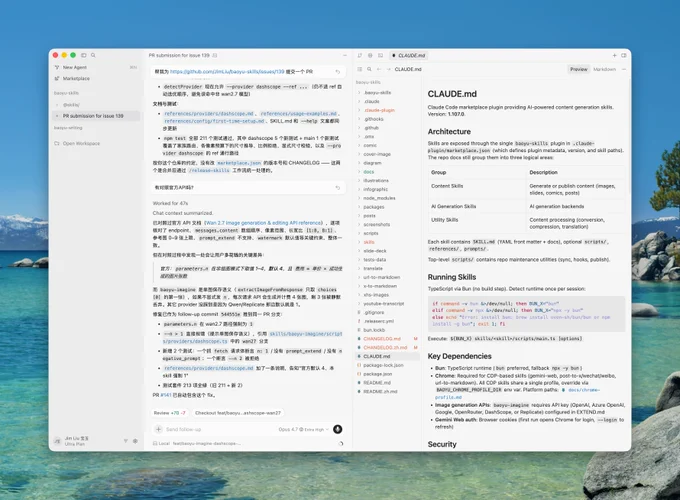
Task: Expand the docs folder
Action: (x=369, y=172)
